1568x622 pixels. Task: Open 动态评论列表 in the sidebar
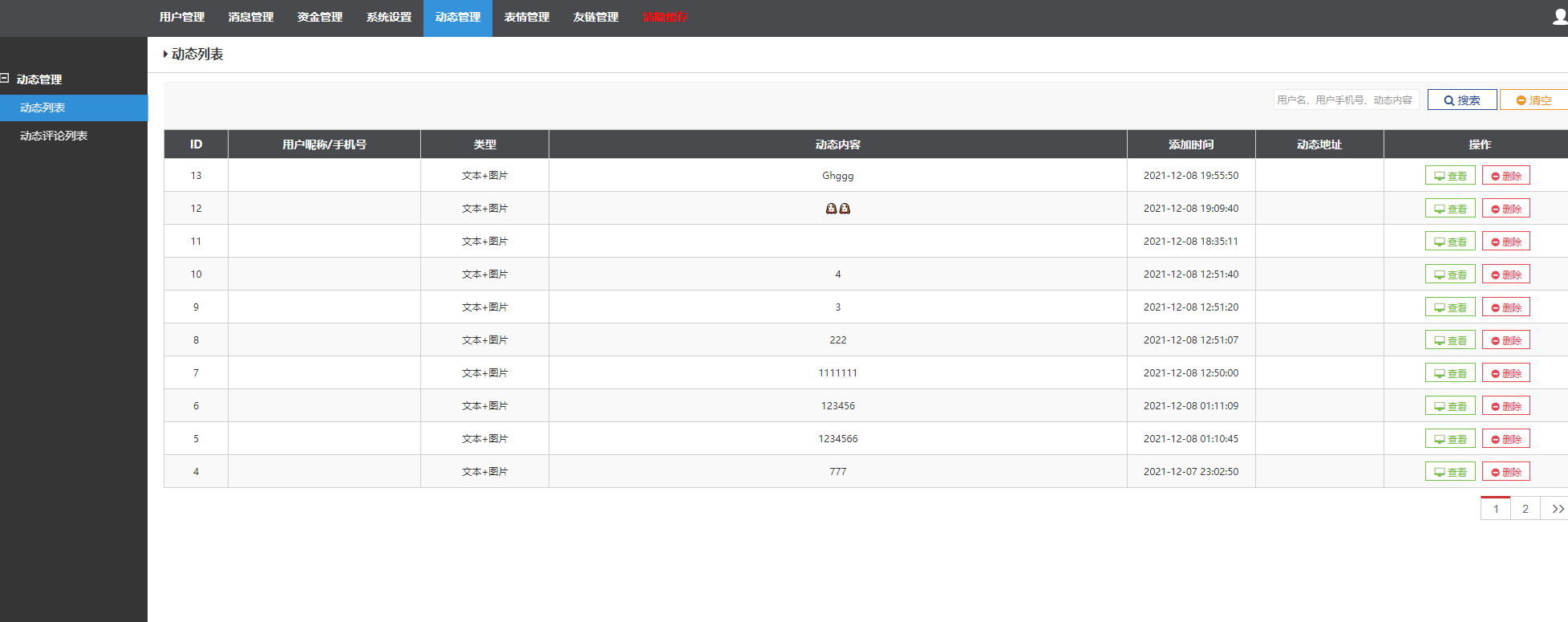54,136
